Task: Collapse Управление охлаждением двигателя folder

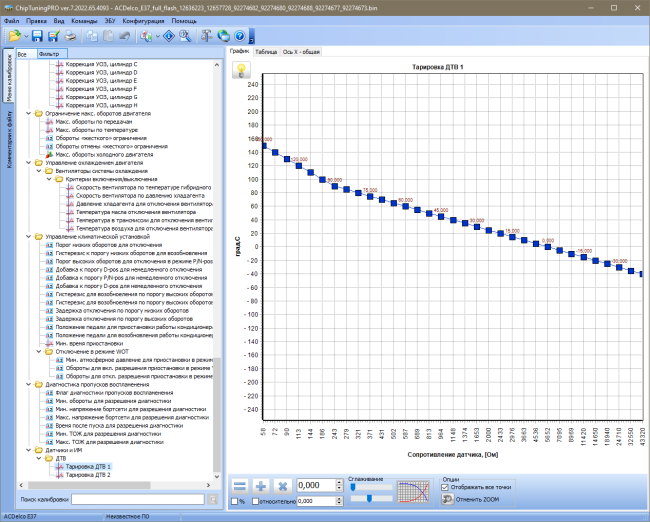Action: [29, 163]
